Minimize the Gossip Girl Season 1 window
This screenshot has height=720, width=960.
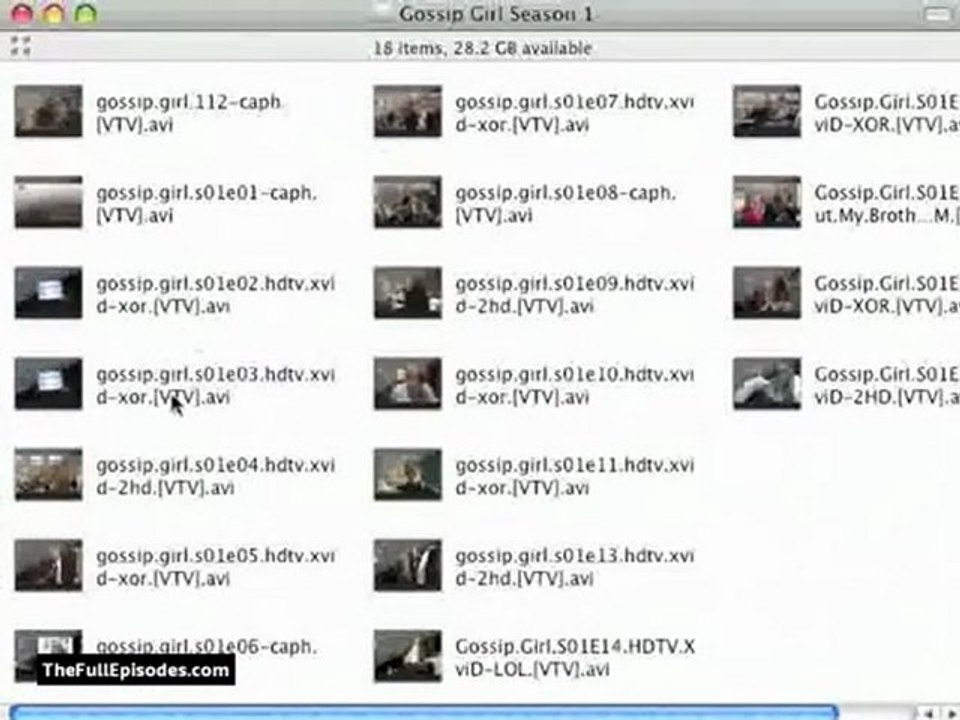coord(54,13)
